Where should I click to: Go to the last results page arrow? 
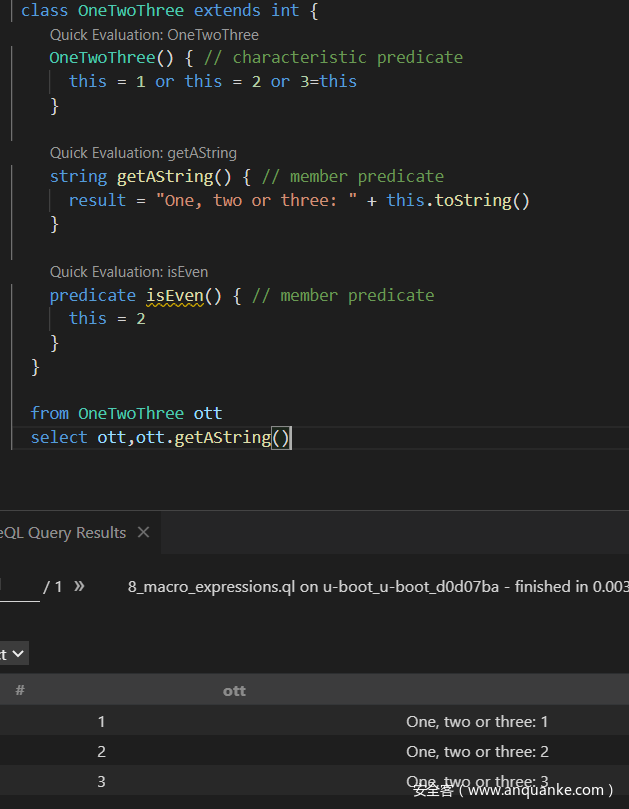(80, 586)
